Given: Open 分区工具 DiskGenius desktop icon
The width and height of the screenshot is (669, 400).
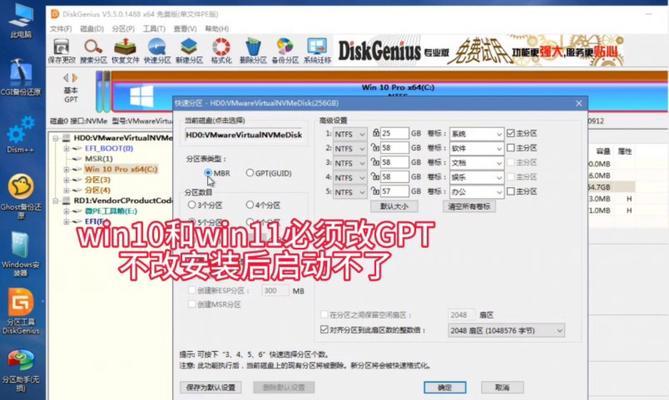Looking at the screenshot, I should tap(20, 312).
